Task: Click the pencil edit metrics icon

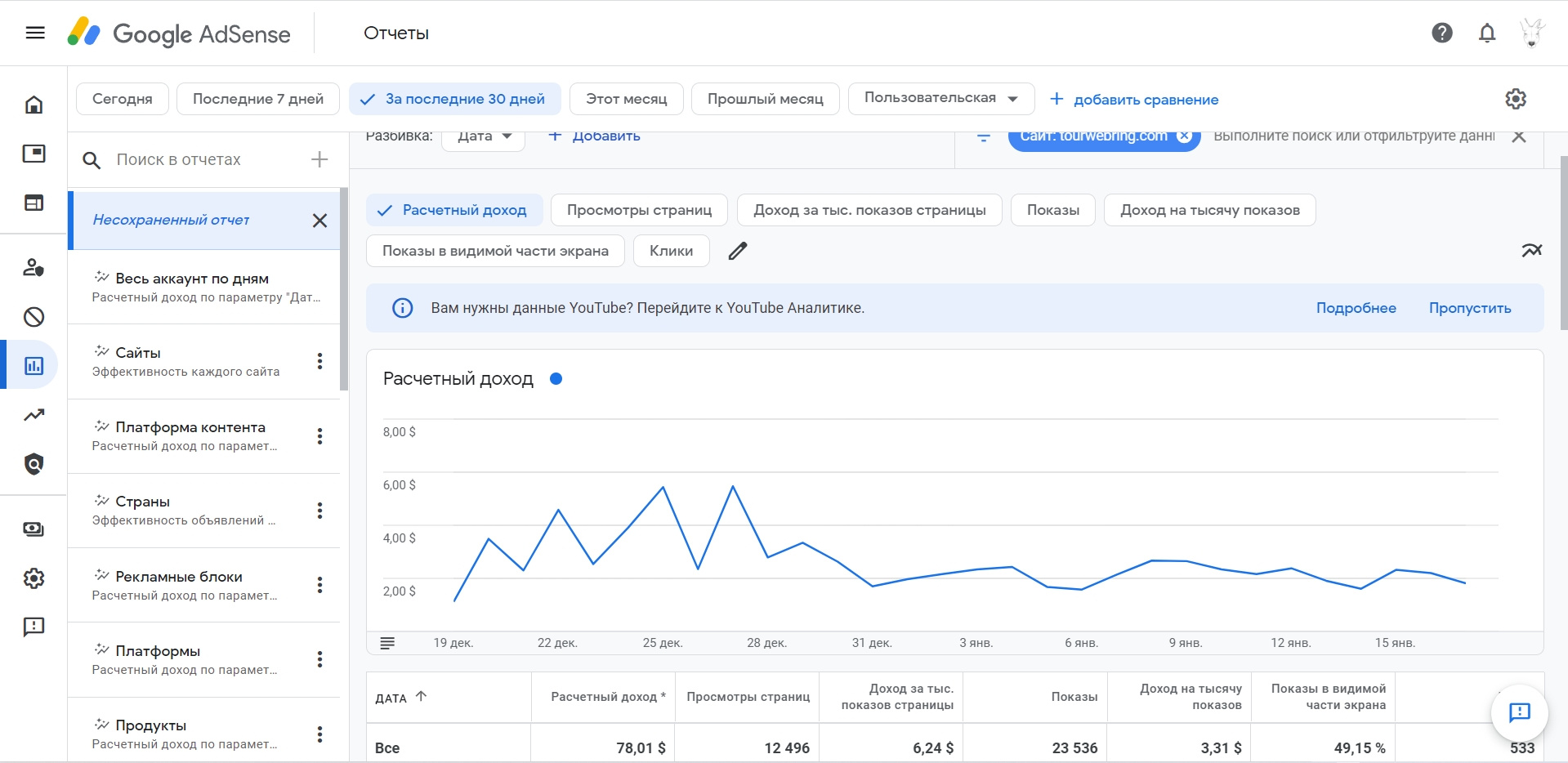Action: [738, 251]
